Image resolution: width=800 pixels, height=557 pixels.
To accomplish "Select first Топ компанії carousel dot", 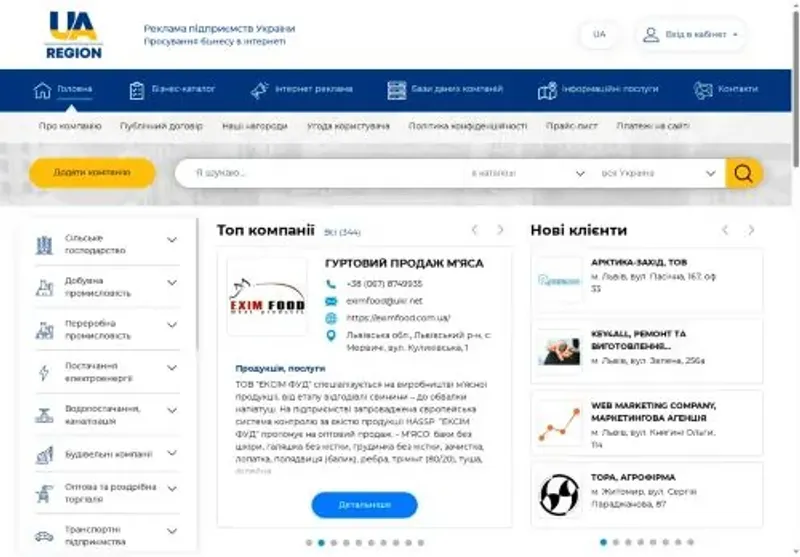I will click(309, 543).
